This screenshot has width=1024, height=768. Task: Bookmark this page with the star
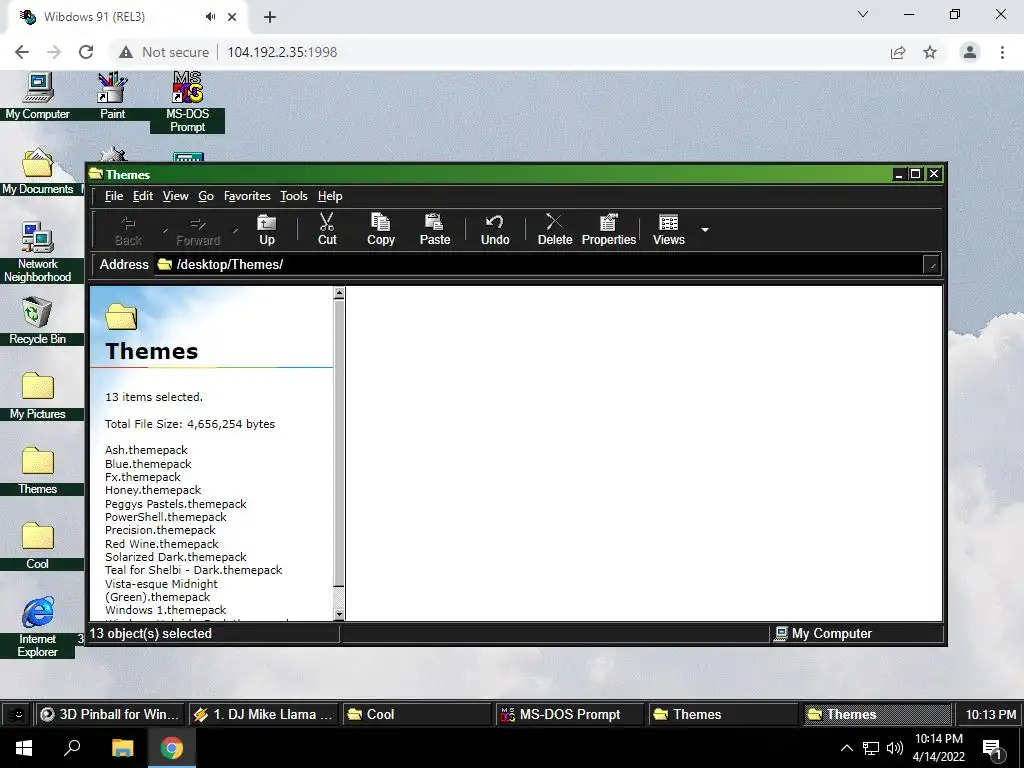point(930,52)
